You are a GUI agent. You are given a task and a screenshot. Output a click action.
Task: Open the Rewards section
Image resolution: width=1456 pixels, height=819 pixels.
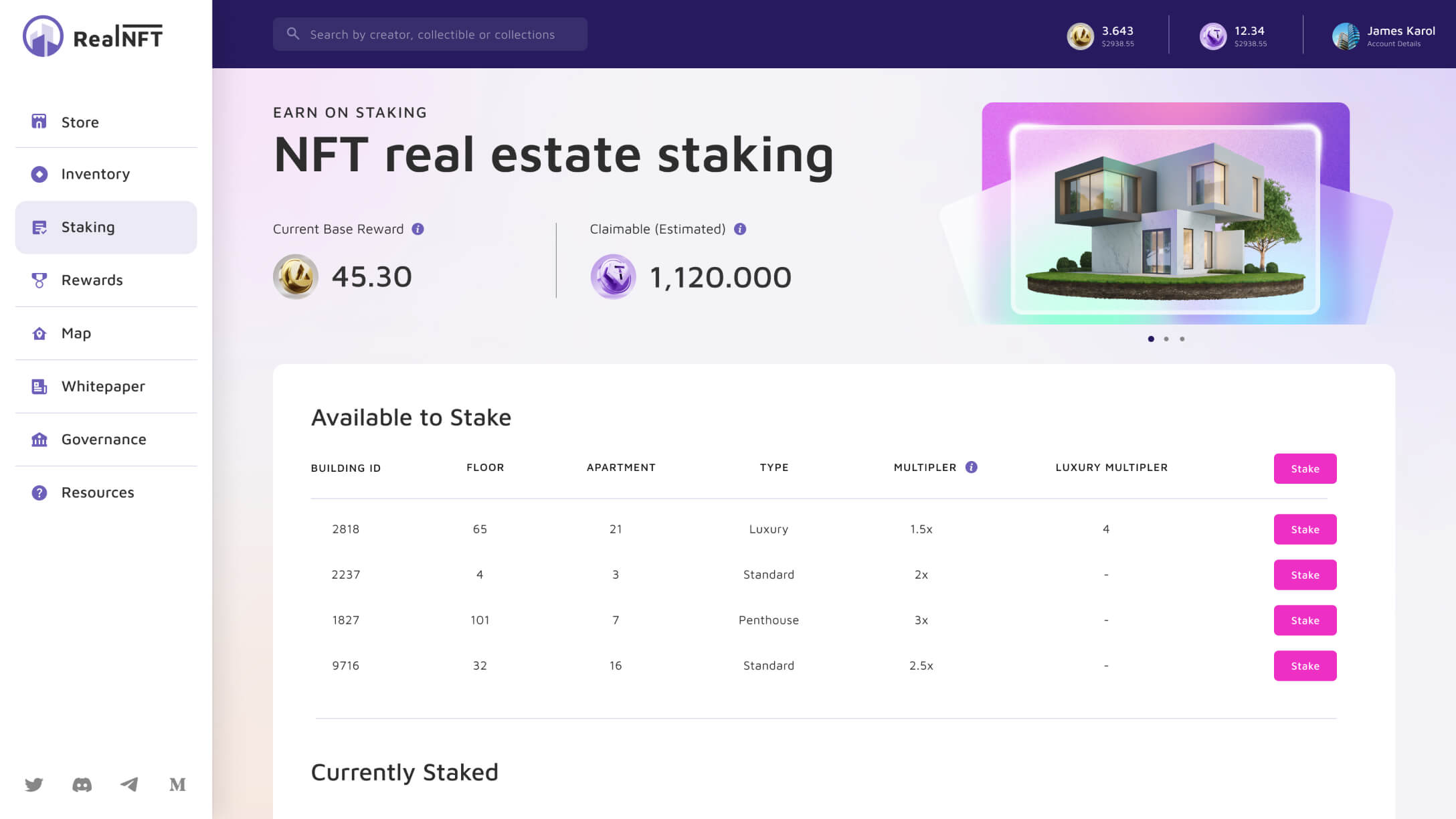coord(92,280)
